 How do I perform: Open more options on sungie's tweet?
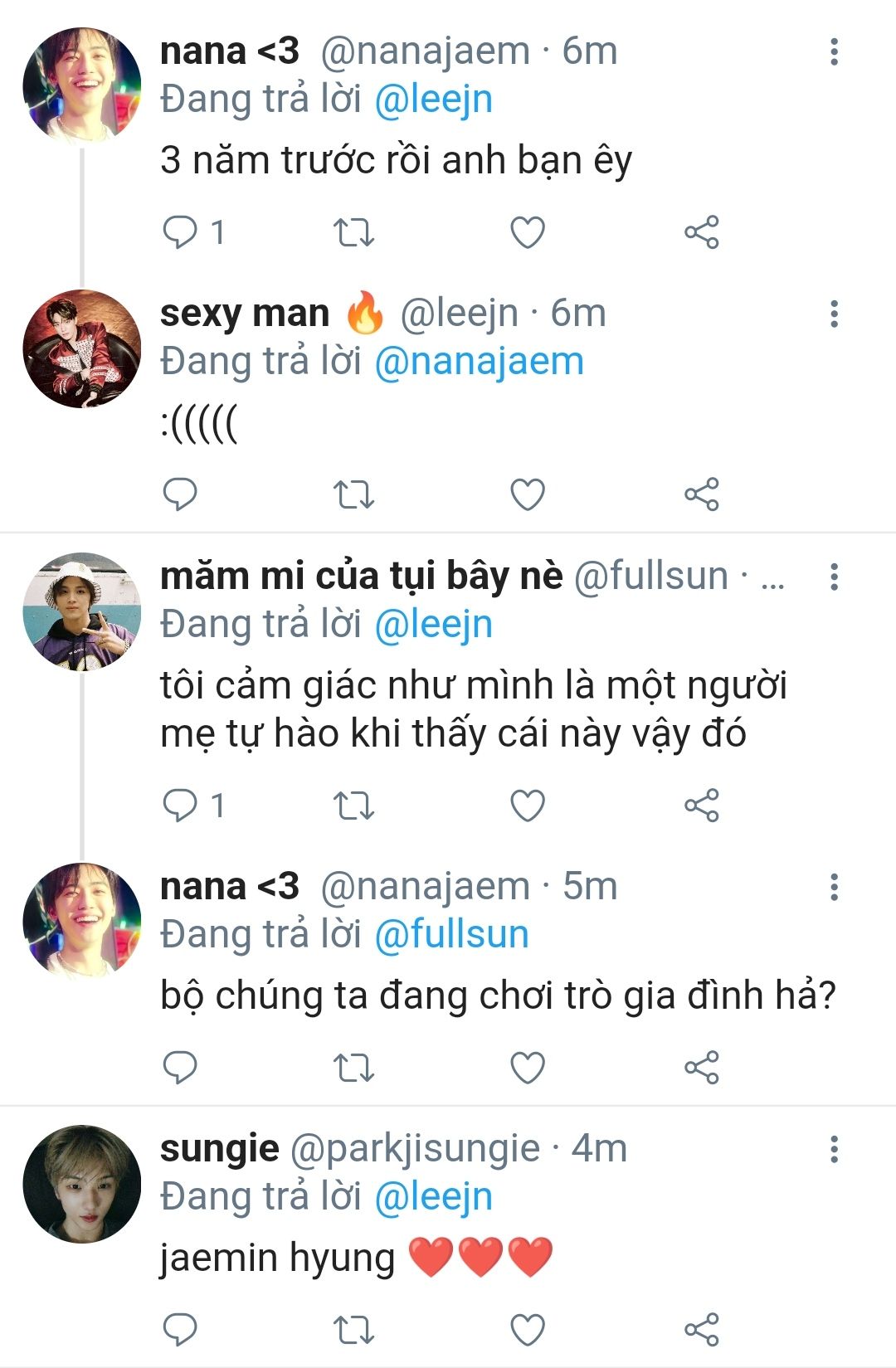[x=834, y=1149]
